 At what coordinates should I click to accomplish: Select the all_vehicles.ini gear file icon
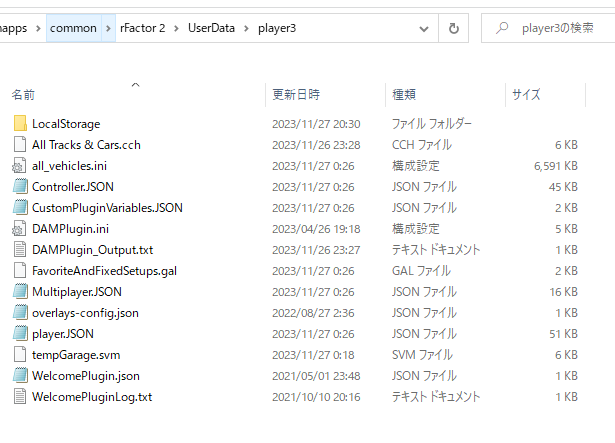point(19,166)
